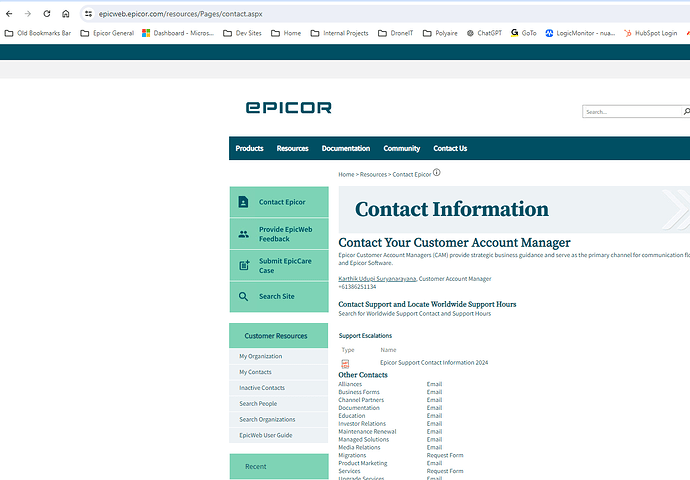Image resolution: width=690 pixels, height=480 pixels.
Task: Click Home in the breadcrumb
Action: [x=346, y=175]
